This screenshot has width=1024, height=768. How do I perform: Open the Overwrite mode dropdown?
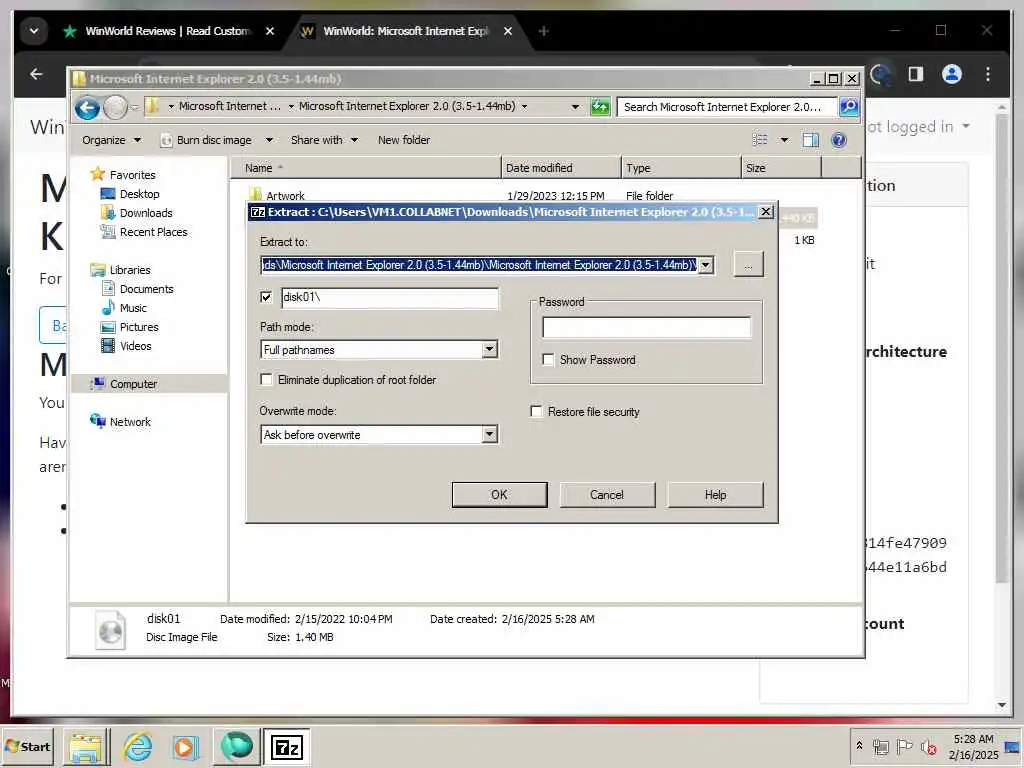(489, 434)
